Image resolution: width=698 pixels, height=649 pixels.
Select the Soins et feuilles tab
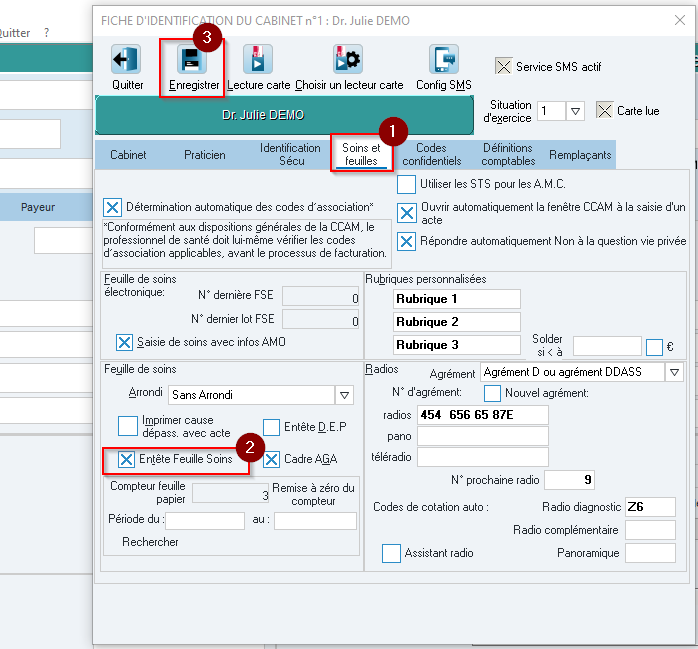tap(361, 154)
